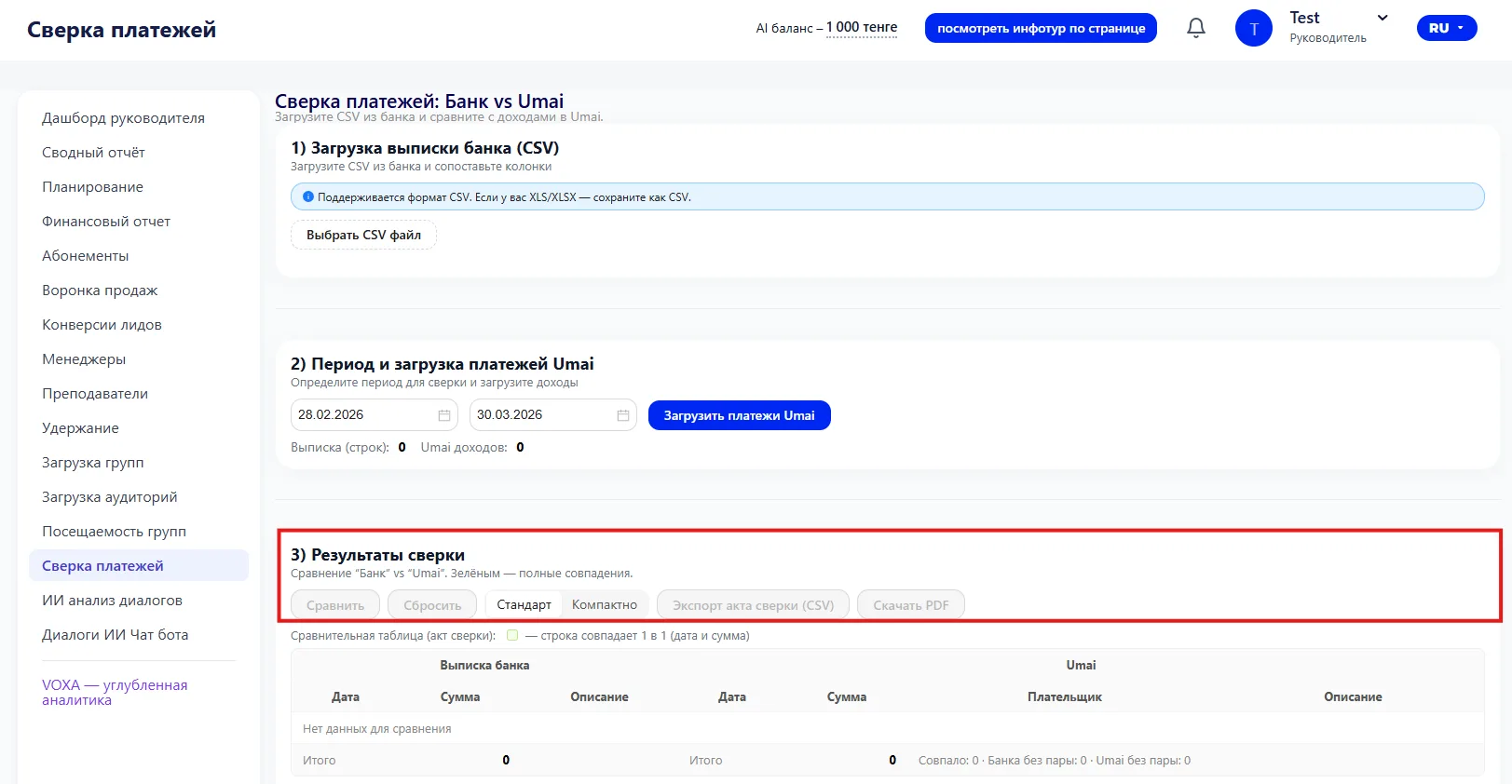Viewport: 1512px width, 784px height.
Task: Switch to 'Стандарт' view mode
Action: click(524, 605)
